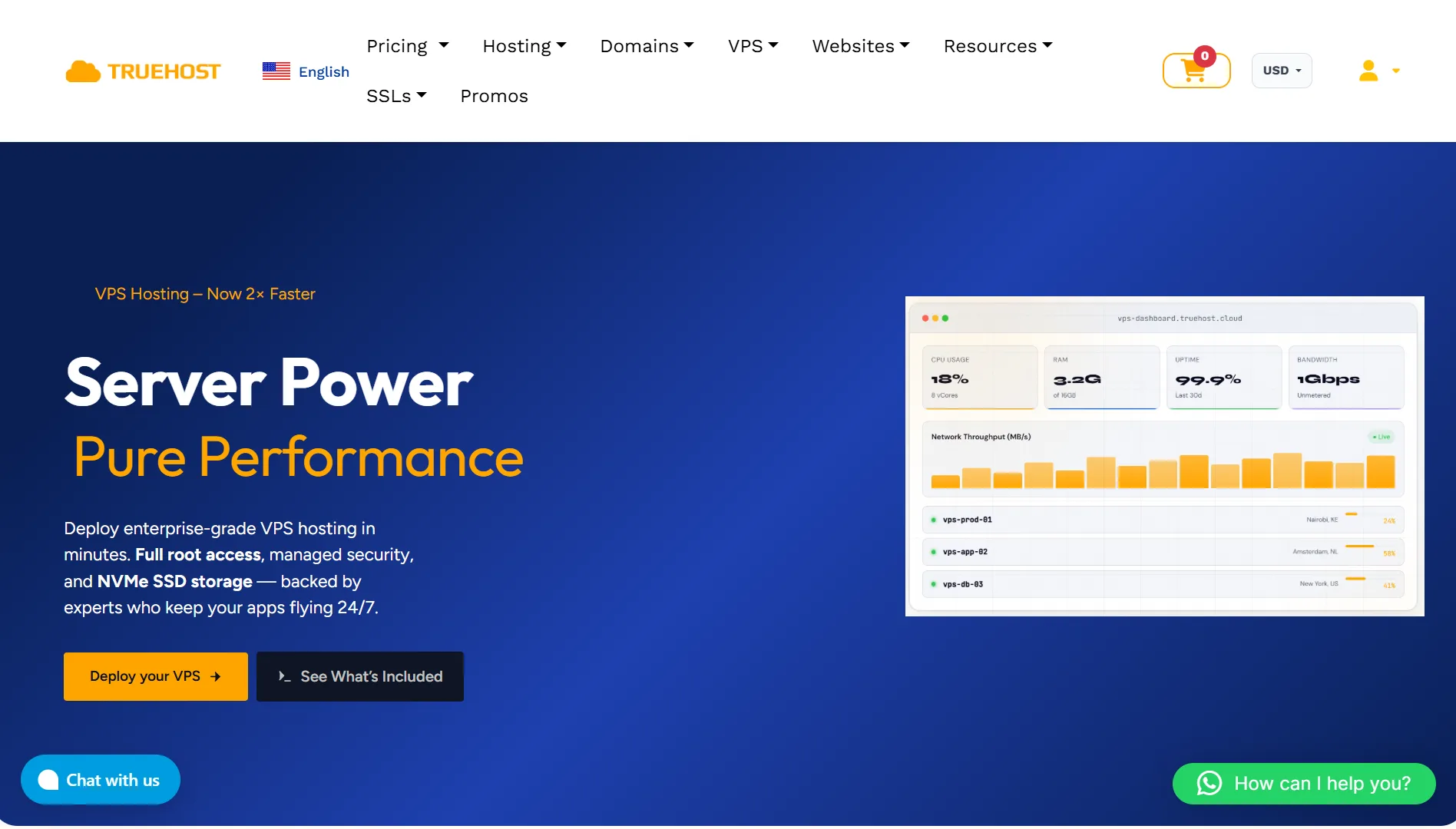
Task: Click the CPU Usage 18% card
Action: pyautogui.click(x=980, y=377)
